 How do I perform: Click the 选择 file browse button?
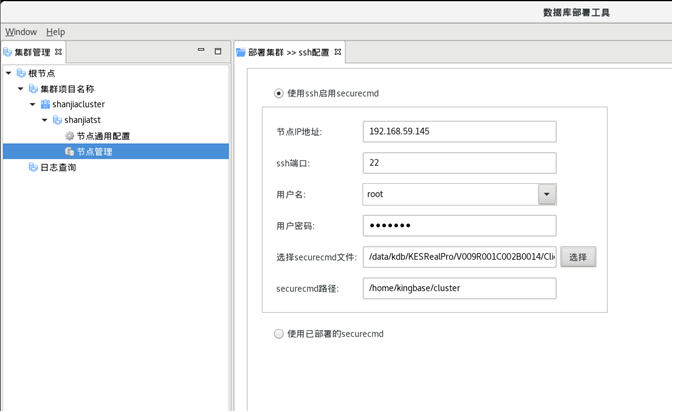click(x=578, y=257)
